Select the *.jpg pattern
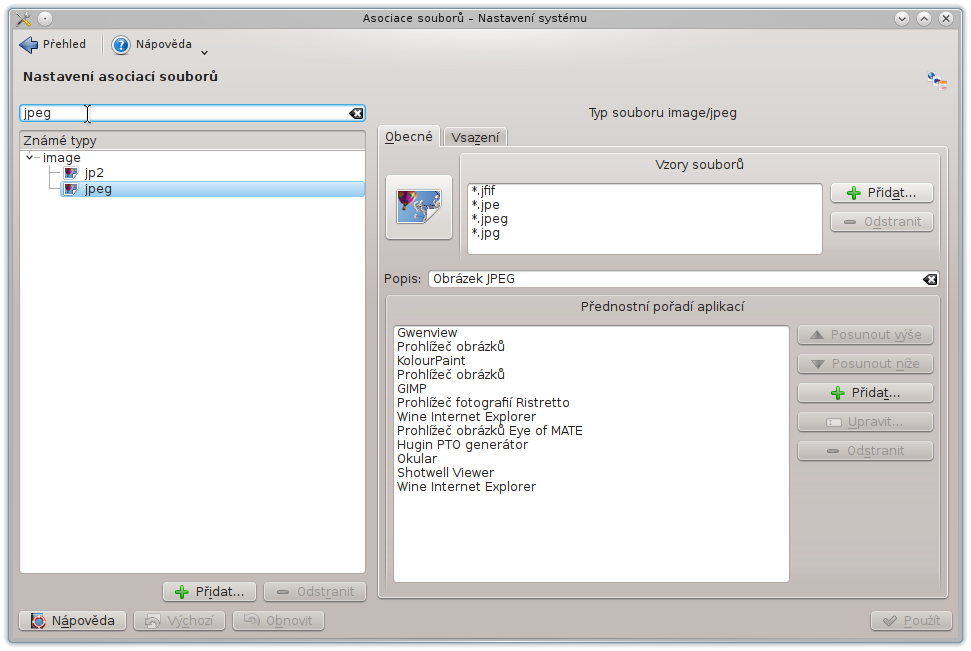This screenshot has width=971, height=651. (486, 233)
